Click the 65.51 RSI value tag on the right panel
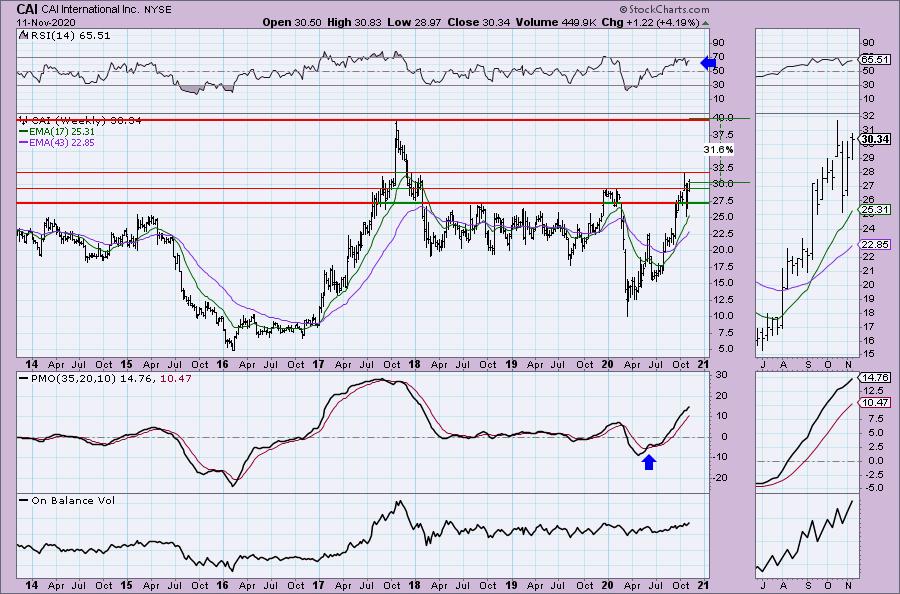 (x=875, y=60)
